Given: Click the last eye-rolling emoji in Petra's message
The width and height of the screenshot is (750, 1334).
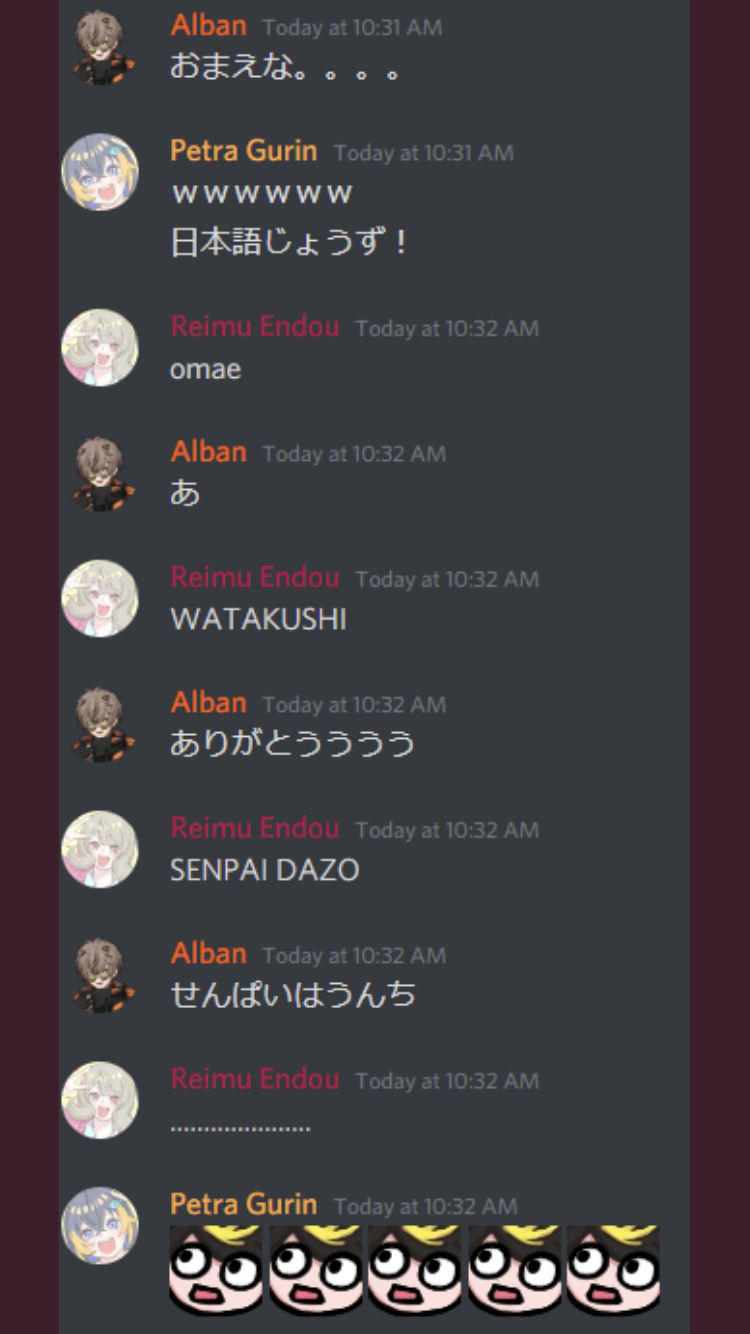Looking at the screenshot, I should [x=613, y=1270].
